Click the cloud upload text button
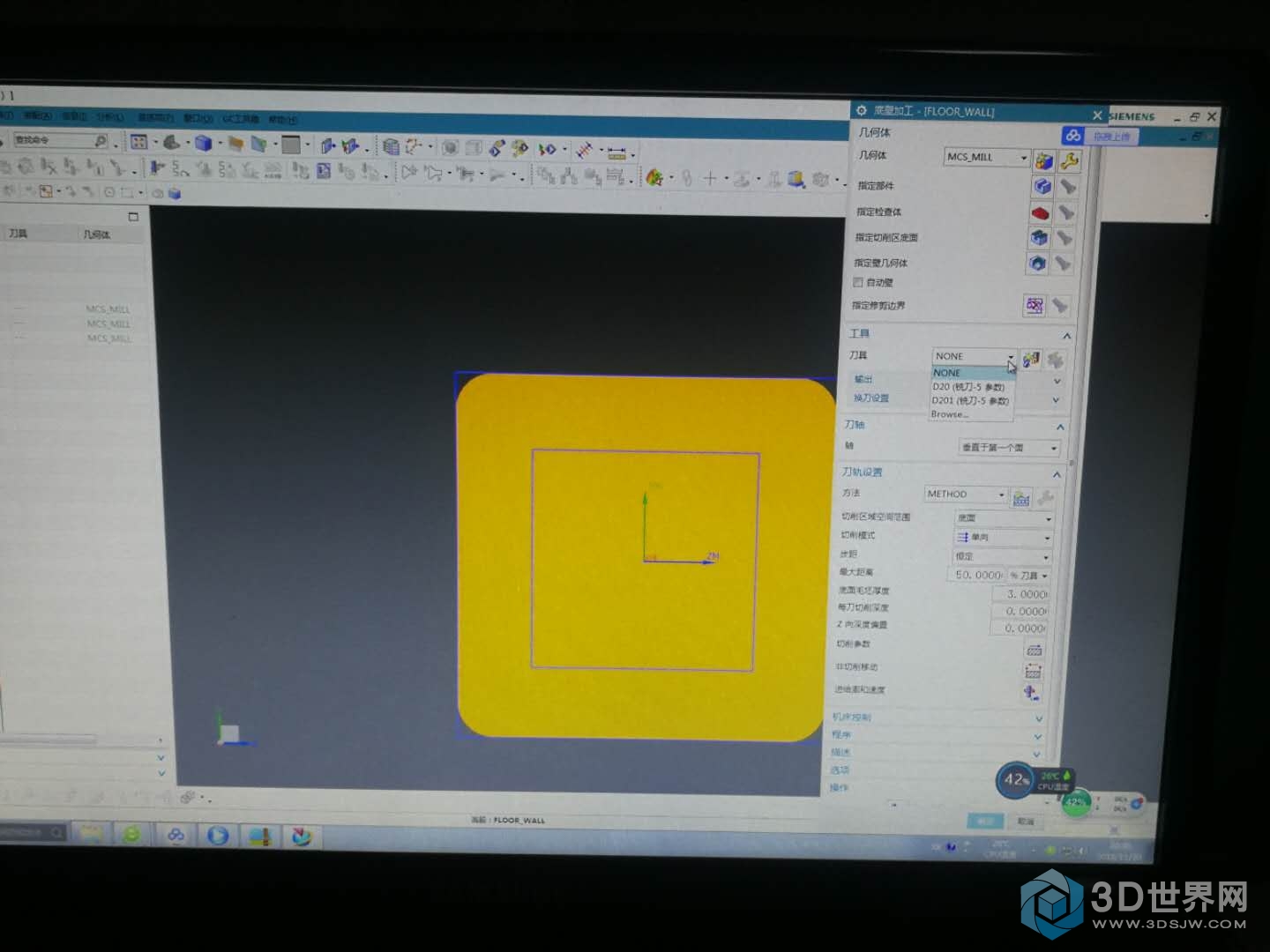Image resolution: width=1270 pixels, height=952 pixels. pyautogui.click(x=1111, y=137)
